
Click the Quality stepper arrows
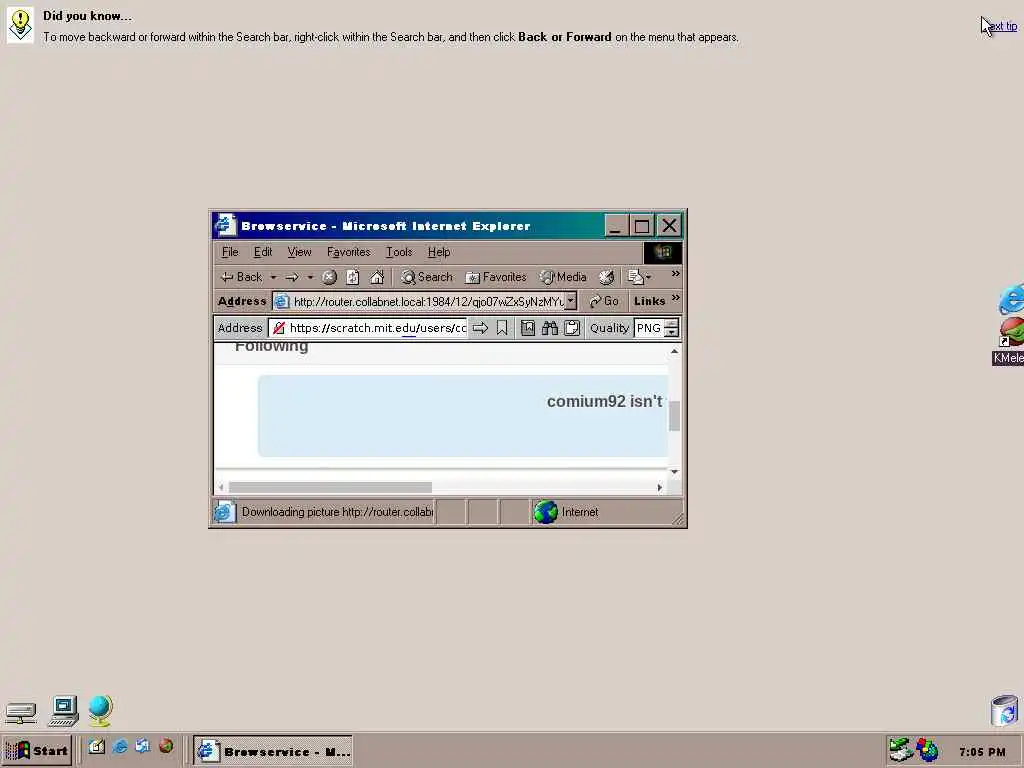coord(671,328)
